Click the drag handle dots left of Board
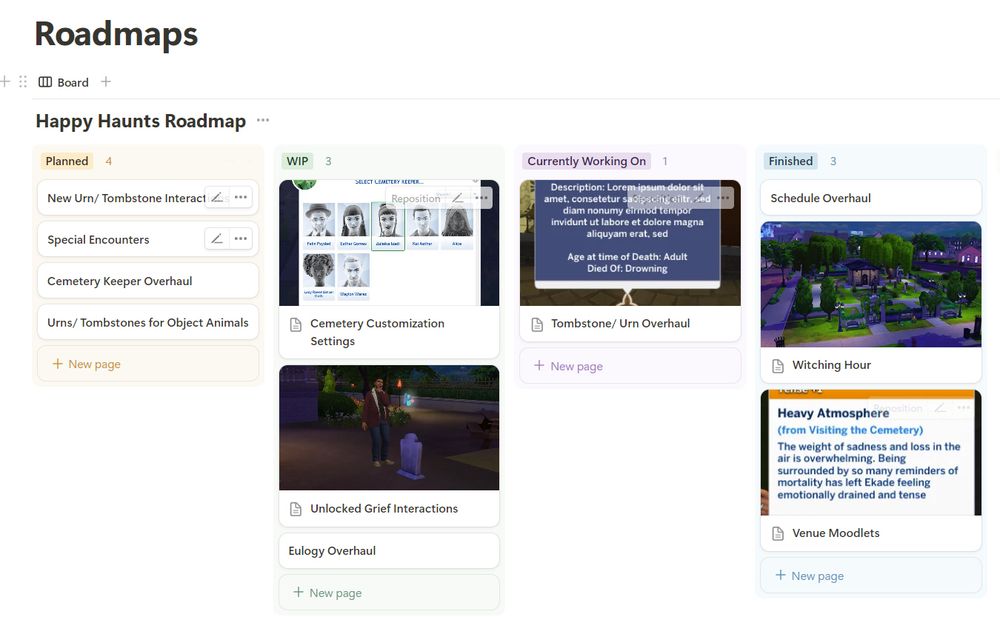Image resolution: width=1000 pixels, height=617 pixels. tap(23, 82)
